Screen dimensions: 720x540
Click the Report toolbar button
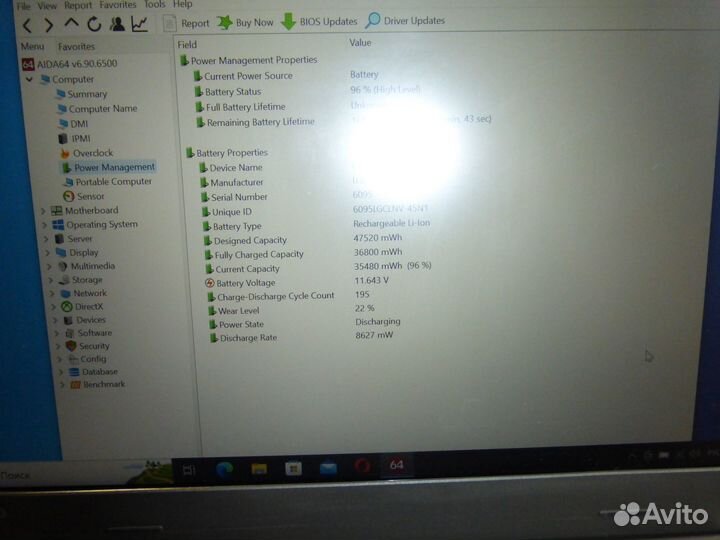tap(186, 23)
